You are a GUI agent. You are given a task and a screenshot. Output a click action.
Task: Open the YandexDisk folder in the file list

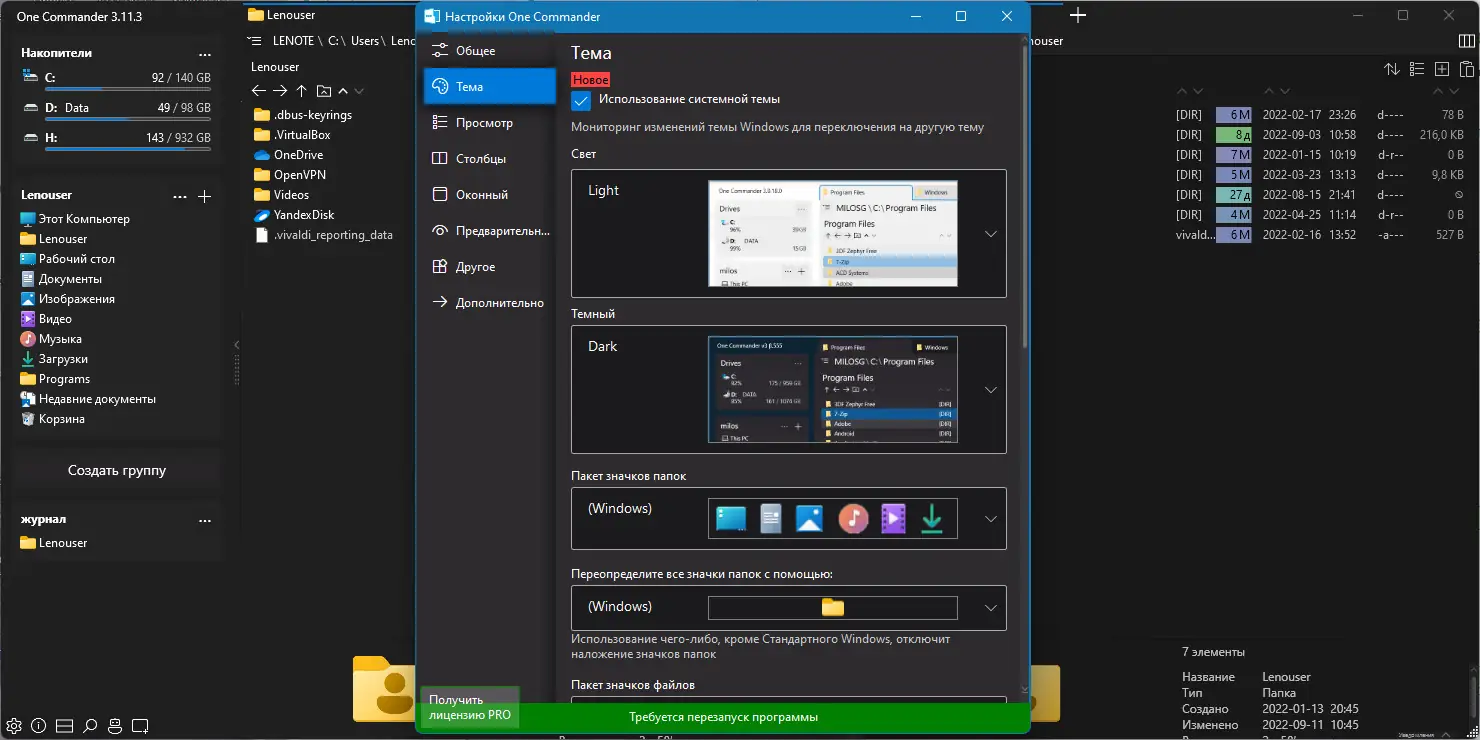coord(294,215)
